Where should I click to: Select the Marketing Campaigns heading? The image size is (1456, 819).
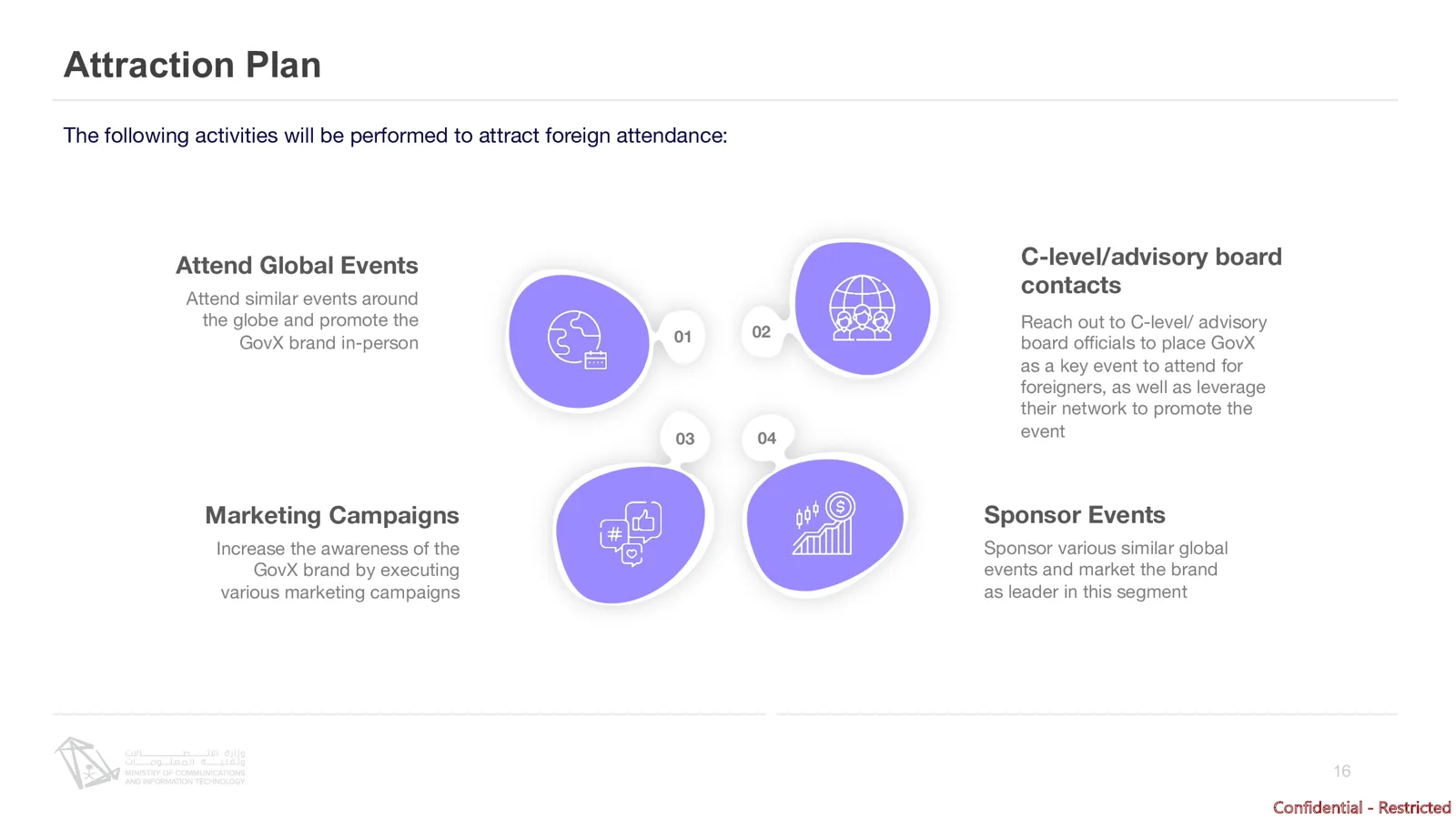[x=332, y=515]
